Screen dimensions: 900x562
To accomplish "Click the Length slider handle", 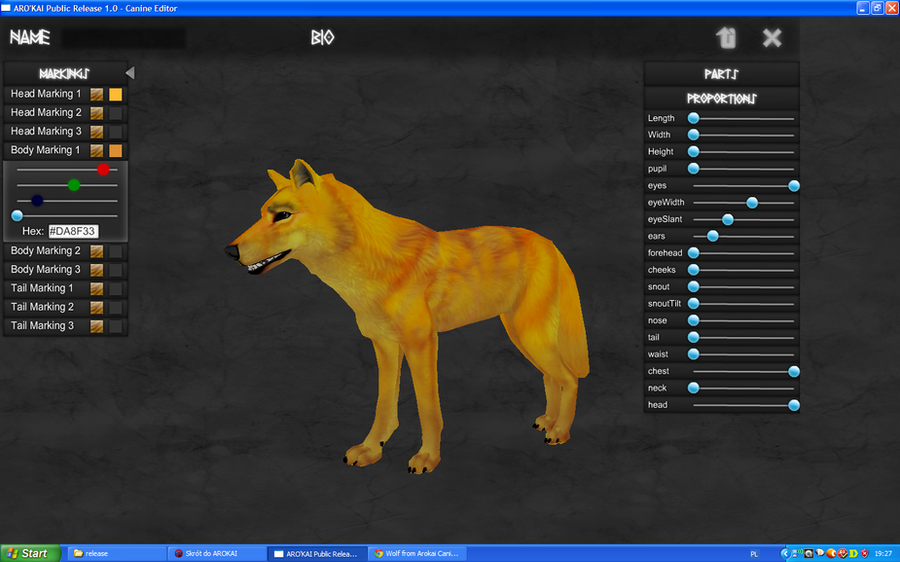I will point(693,118).
